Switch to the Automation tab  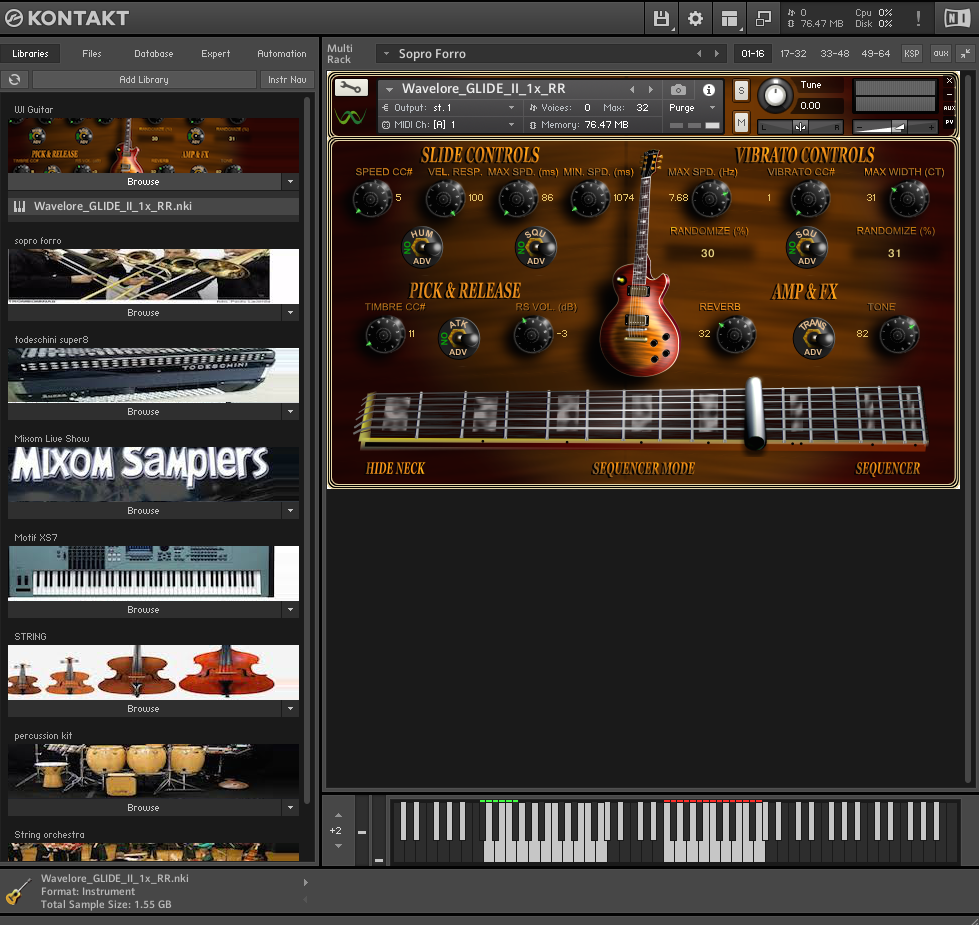(282, 54)
